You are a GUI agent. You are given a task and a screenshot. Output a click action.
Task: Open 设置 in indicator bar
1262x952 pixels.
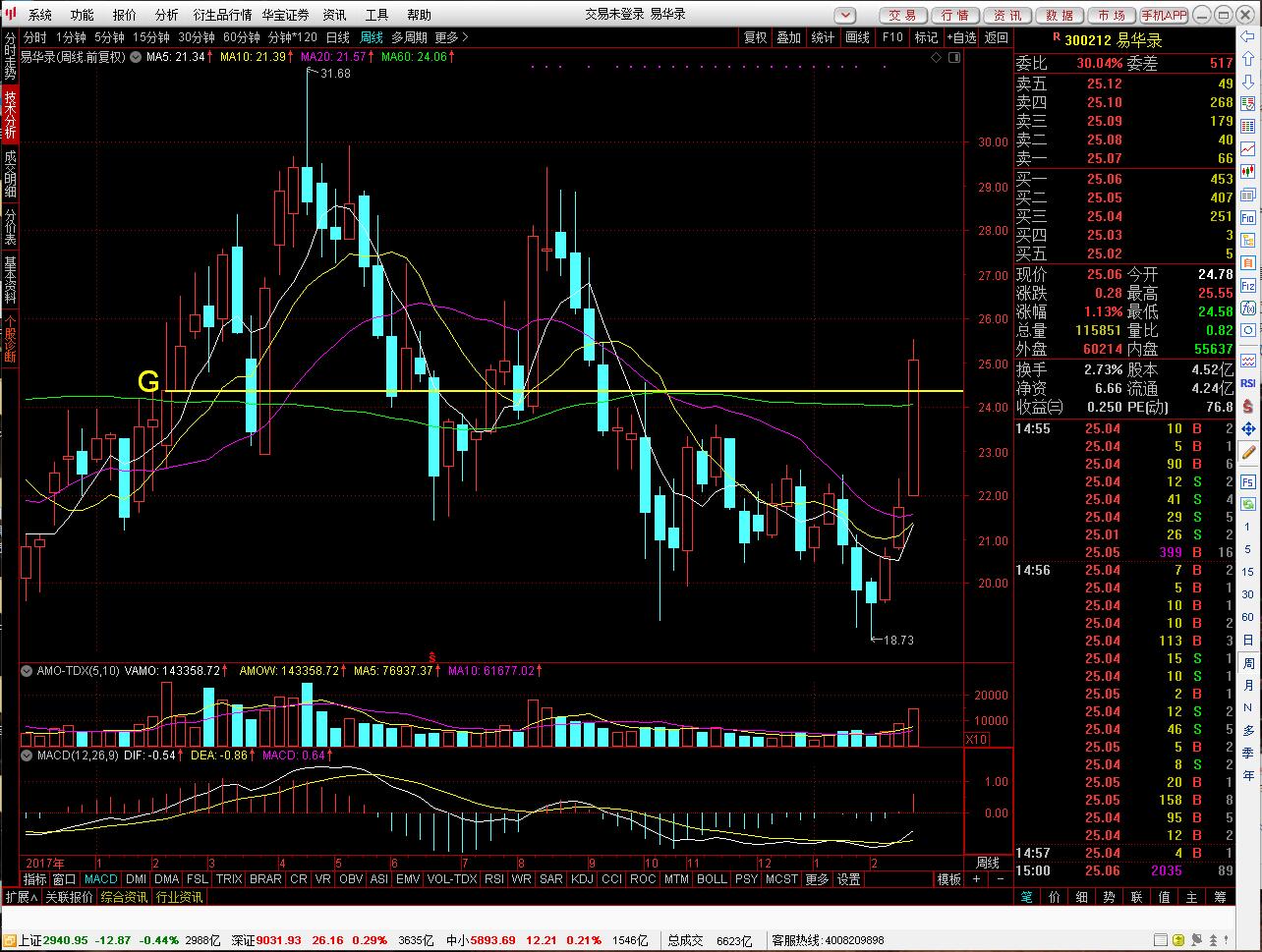[x=848, y=879]
